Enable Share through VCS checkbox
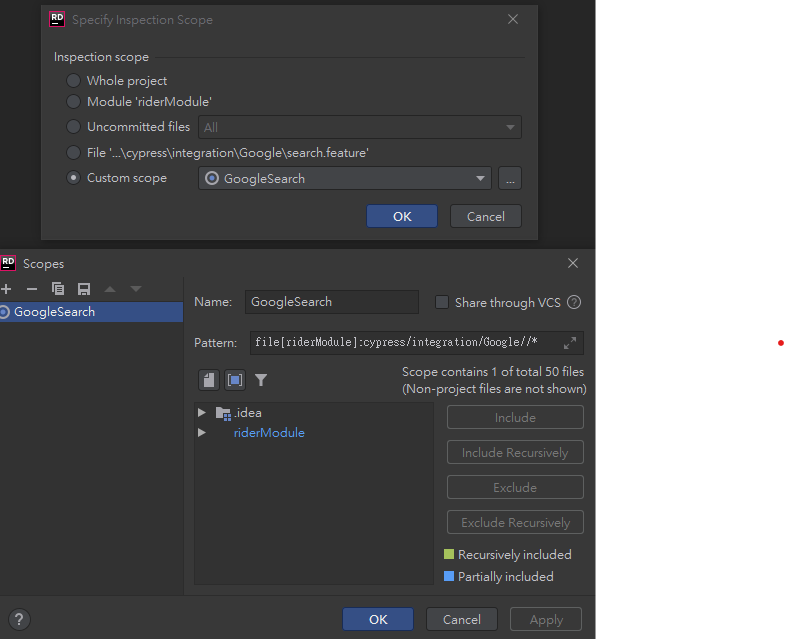 (x=442, y=302)
